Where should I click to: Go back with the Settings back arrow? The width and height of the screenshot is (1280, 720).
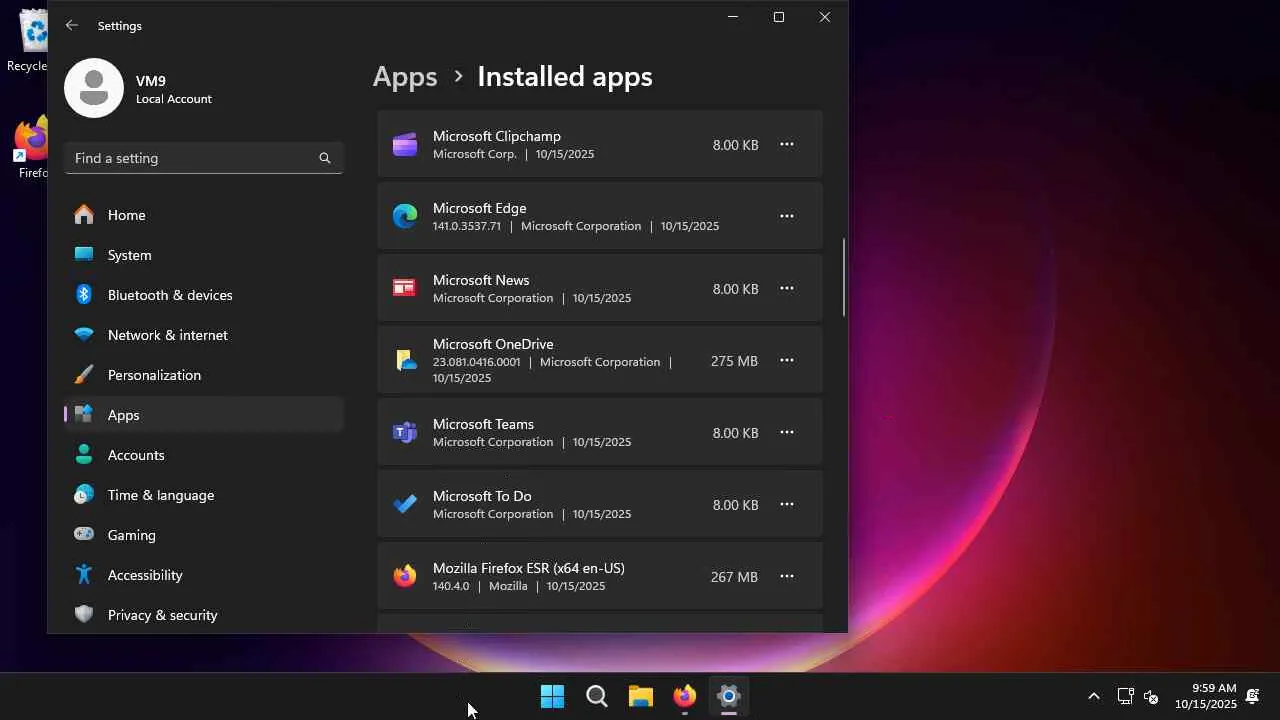click(x=72, y=26)
